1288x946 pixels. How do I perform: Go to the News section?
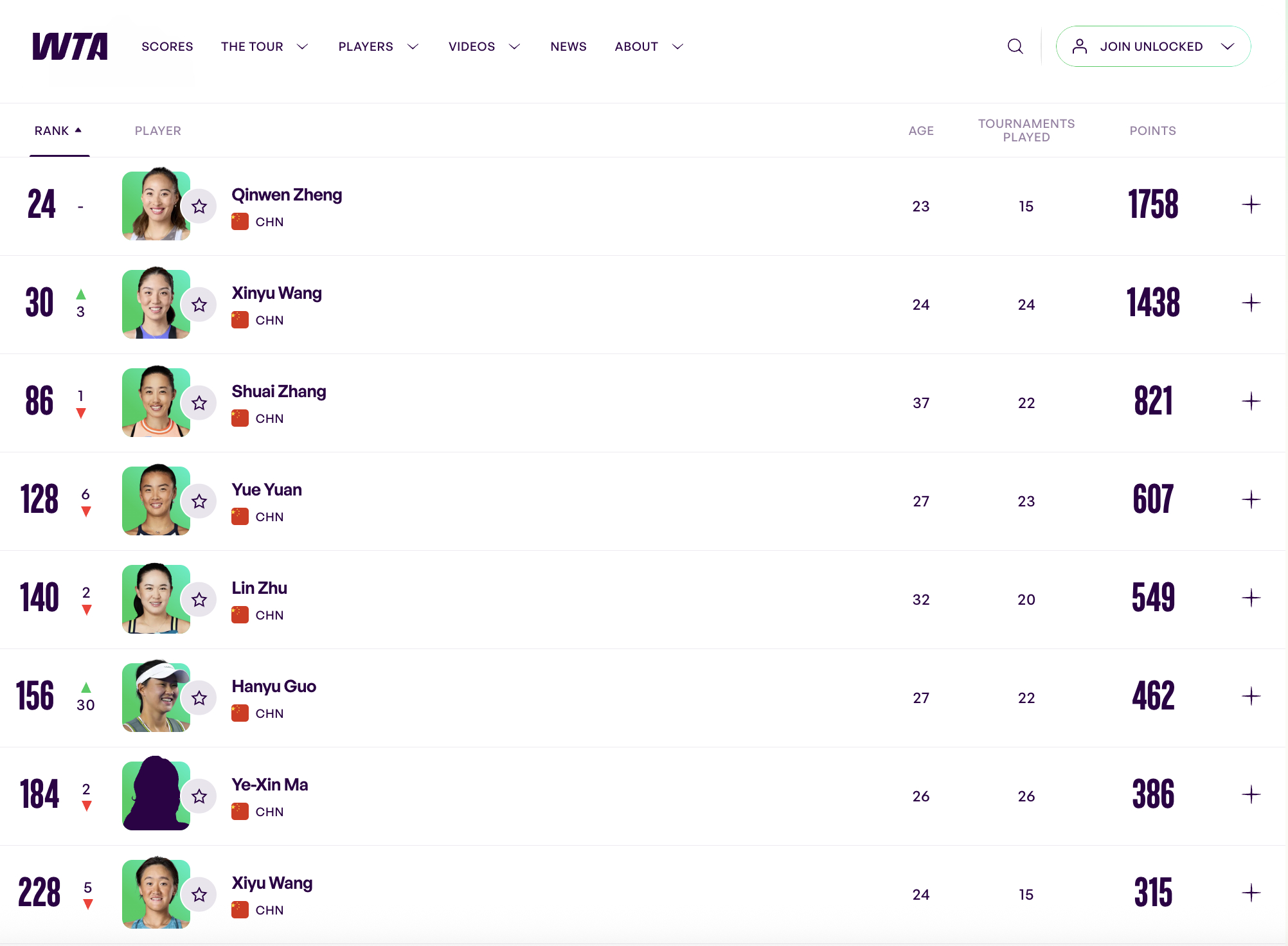(568, 46)
